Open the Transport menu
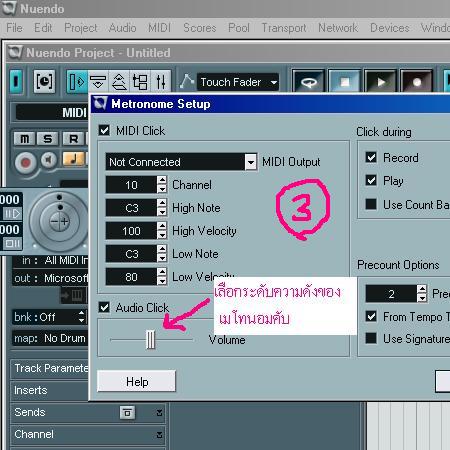 [x=284, y=28]
